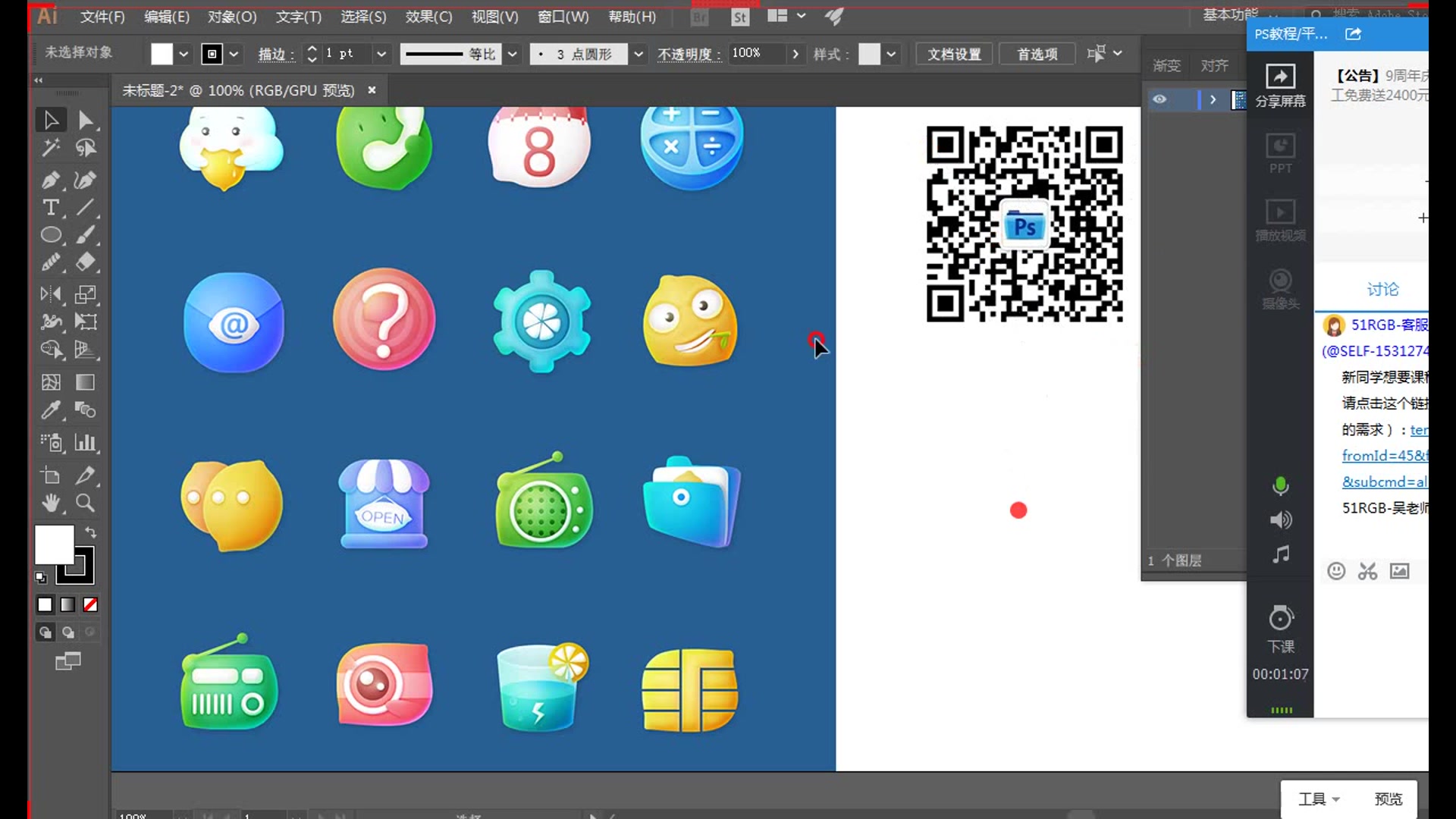Open 编辑(E) menu
The height and width of the screenshot is (819, 1456).
[167, 17]
